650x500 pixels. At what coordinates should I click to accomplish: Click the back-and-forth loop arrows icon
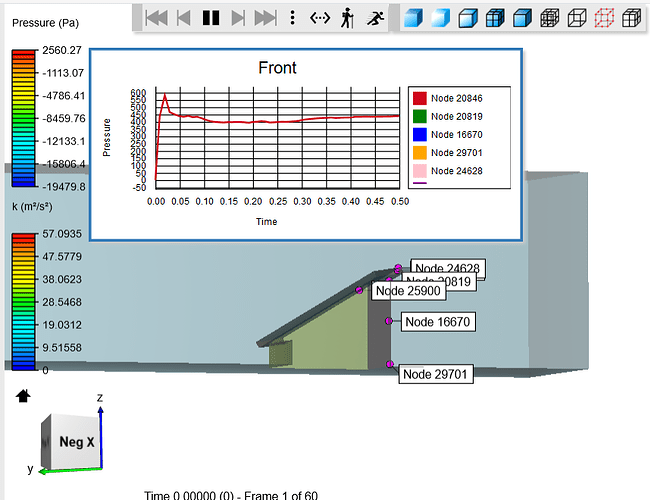pos(319,17)
